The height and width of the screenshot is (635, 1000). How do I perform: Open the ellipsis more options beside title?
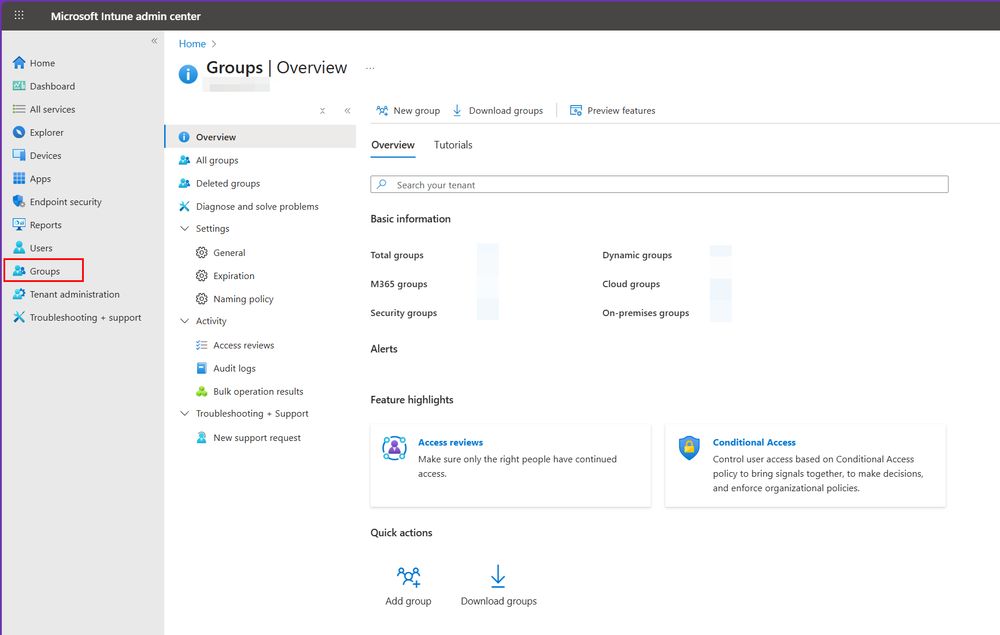[370, 68]
